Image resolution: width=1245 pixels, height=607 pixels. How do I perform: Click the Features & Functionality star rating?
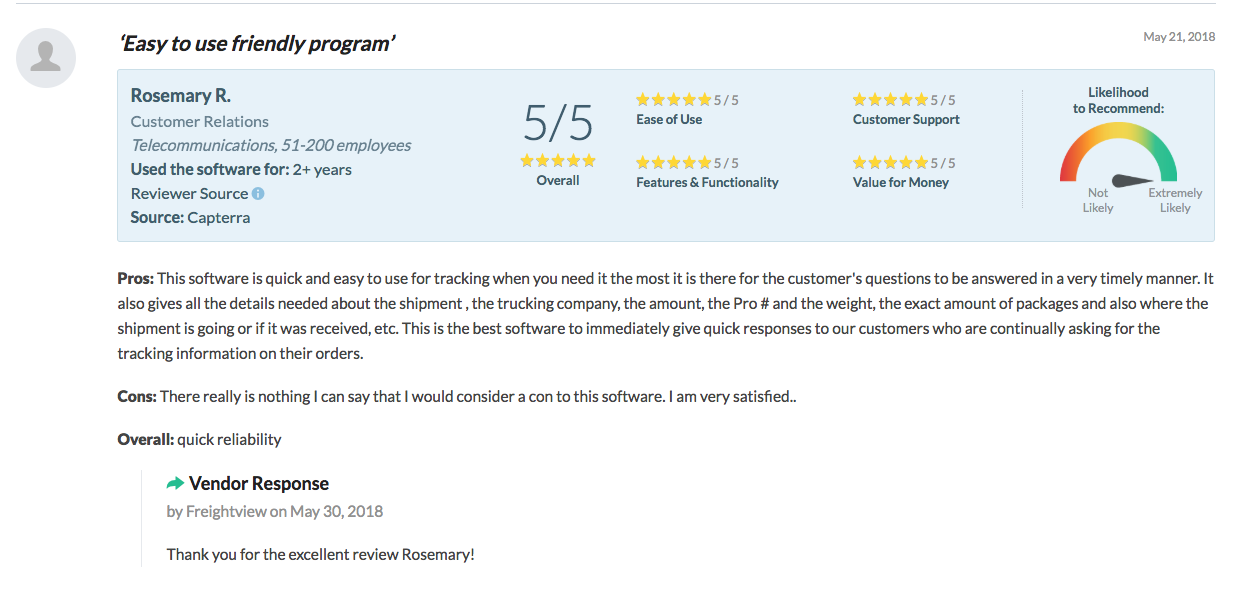674,163
